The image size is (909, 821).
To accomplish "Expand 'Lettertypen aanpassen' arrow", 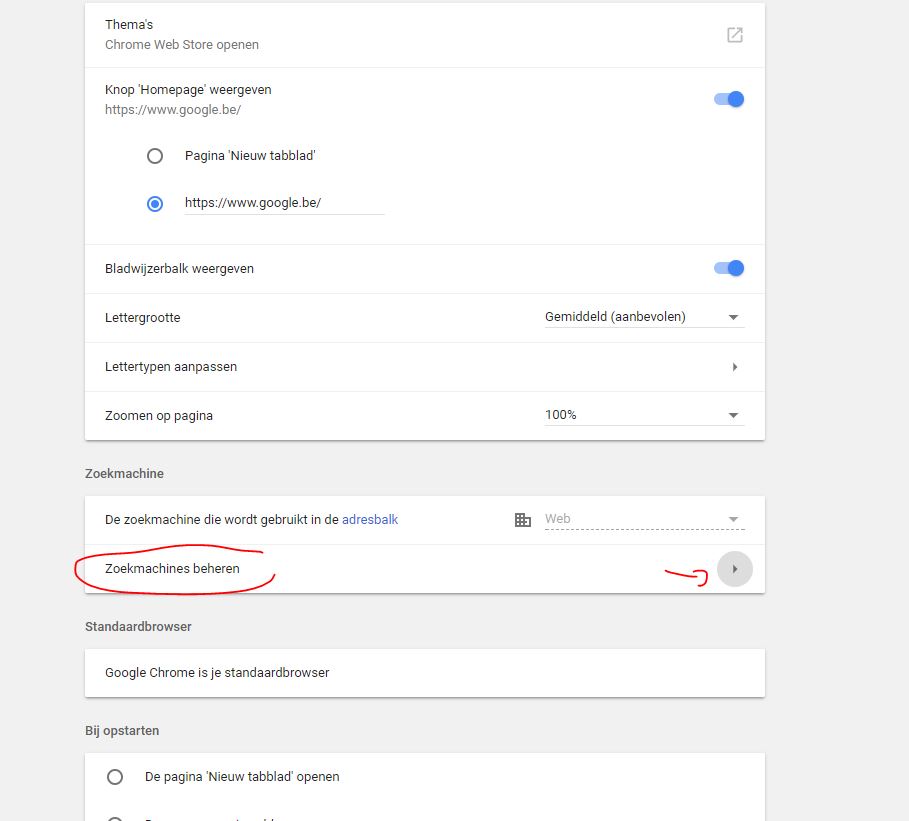I will point(735,367).
